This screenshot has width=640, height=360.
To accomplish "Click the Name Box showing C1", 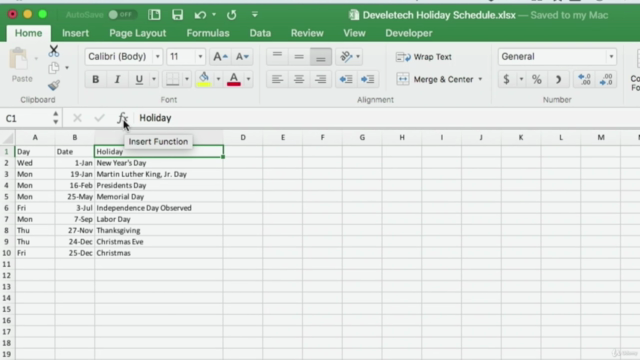I will coord(27,118).
